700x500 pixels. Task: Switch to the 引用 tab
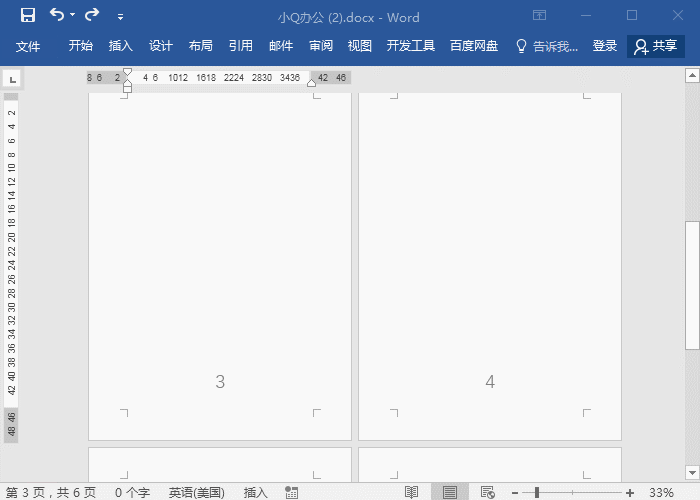click(241, 46)
